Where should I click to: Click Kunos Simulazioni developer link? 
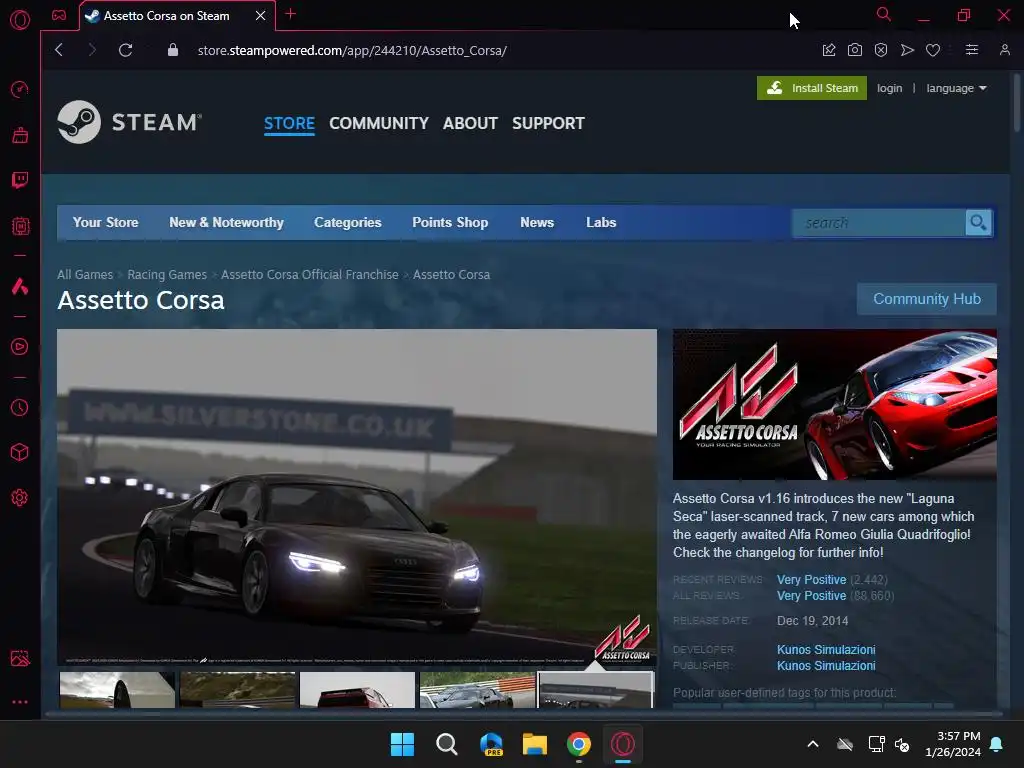click(x=826, y=650)
